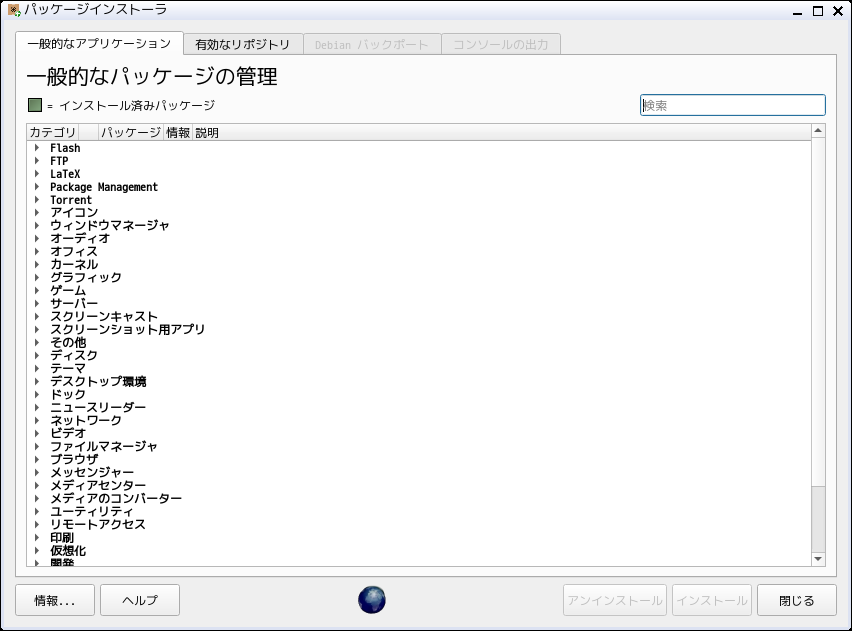Select the ディスク row
Viewport: 852px width, 631px height.
[419, 355]
